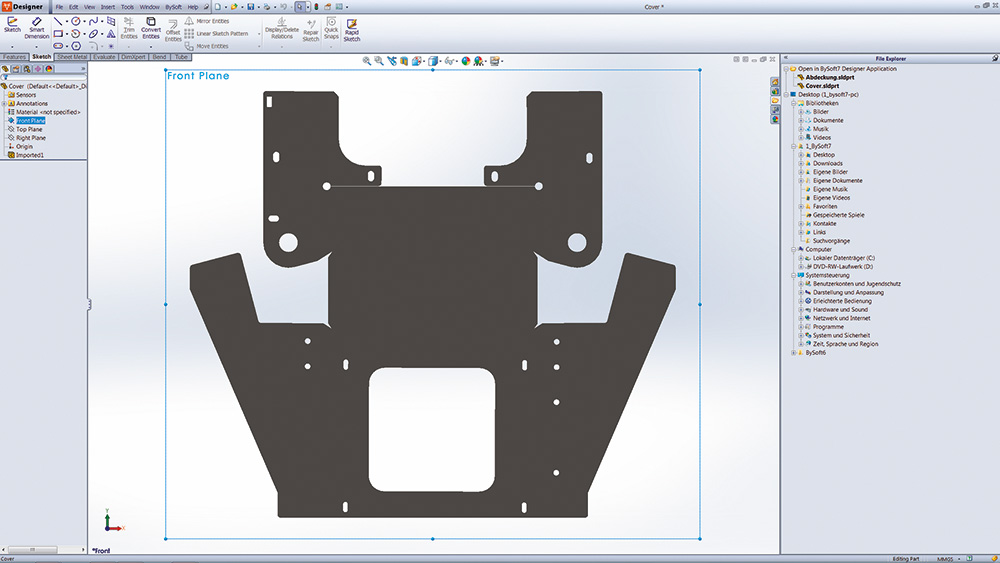Select the Line sketch tool
This screenshot has height=563, width=1000.
pos(58,21)
